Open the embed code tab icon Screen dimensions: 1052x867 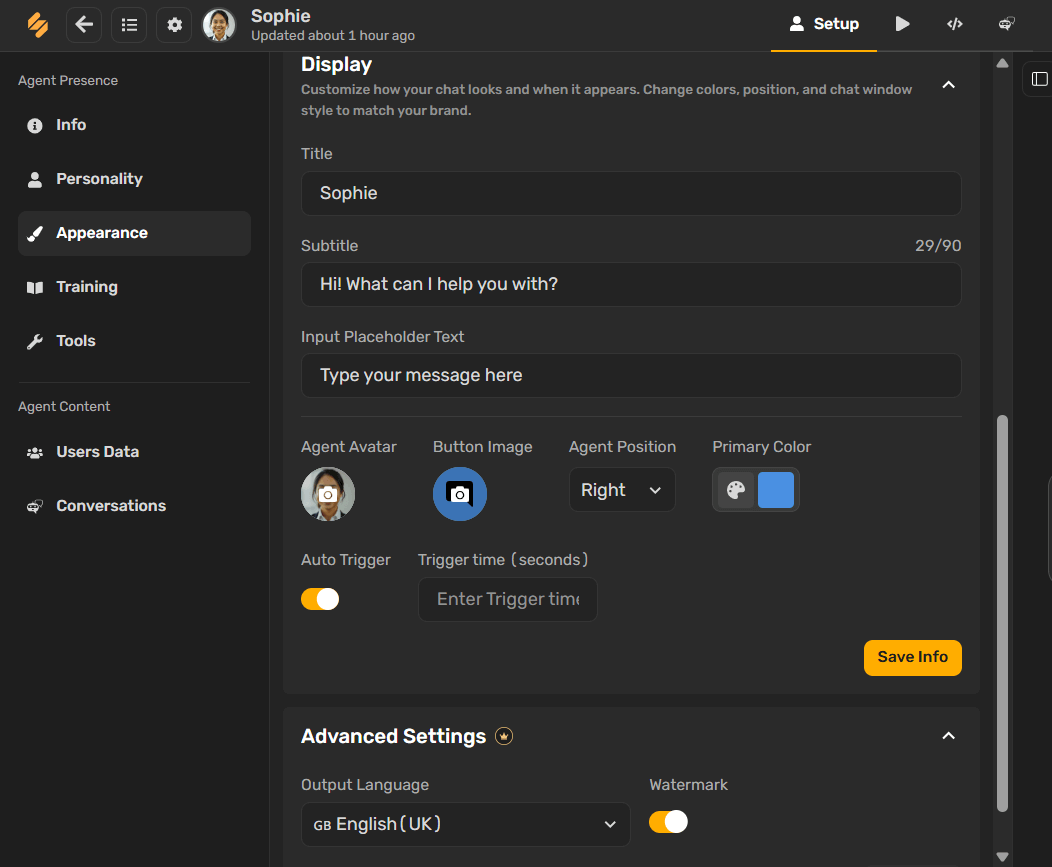(x=955, y=24)
